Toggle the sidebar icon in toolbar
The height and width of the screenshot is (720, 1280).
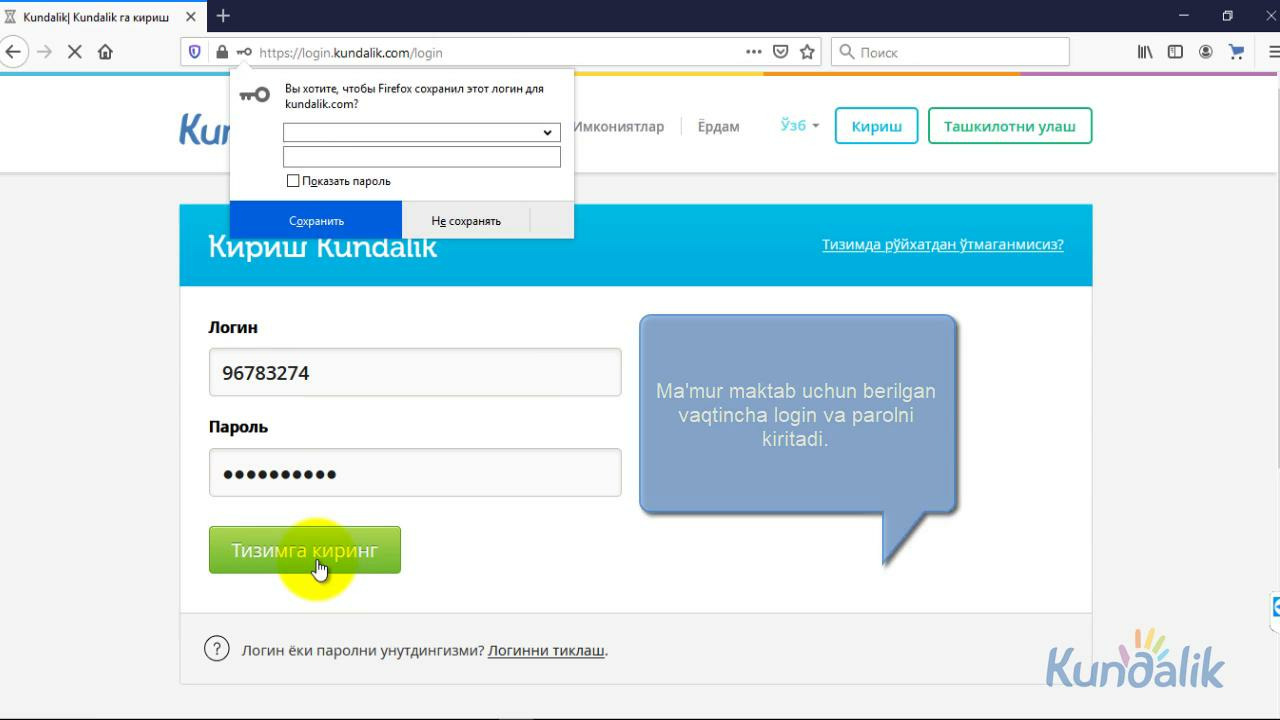pyautogui.click(x=1175, y=52)
